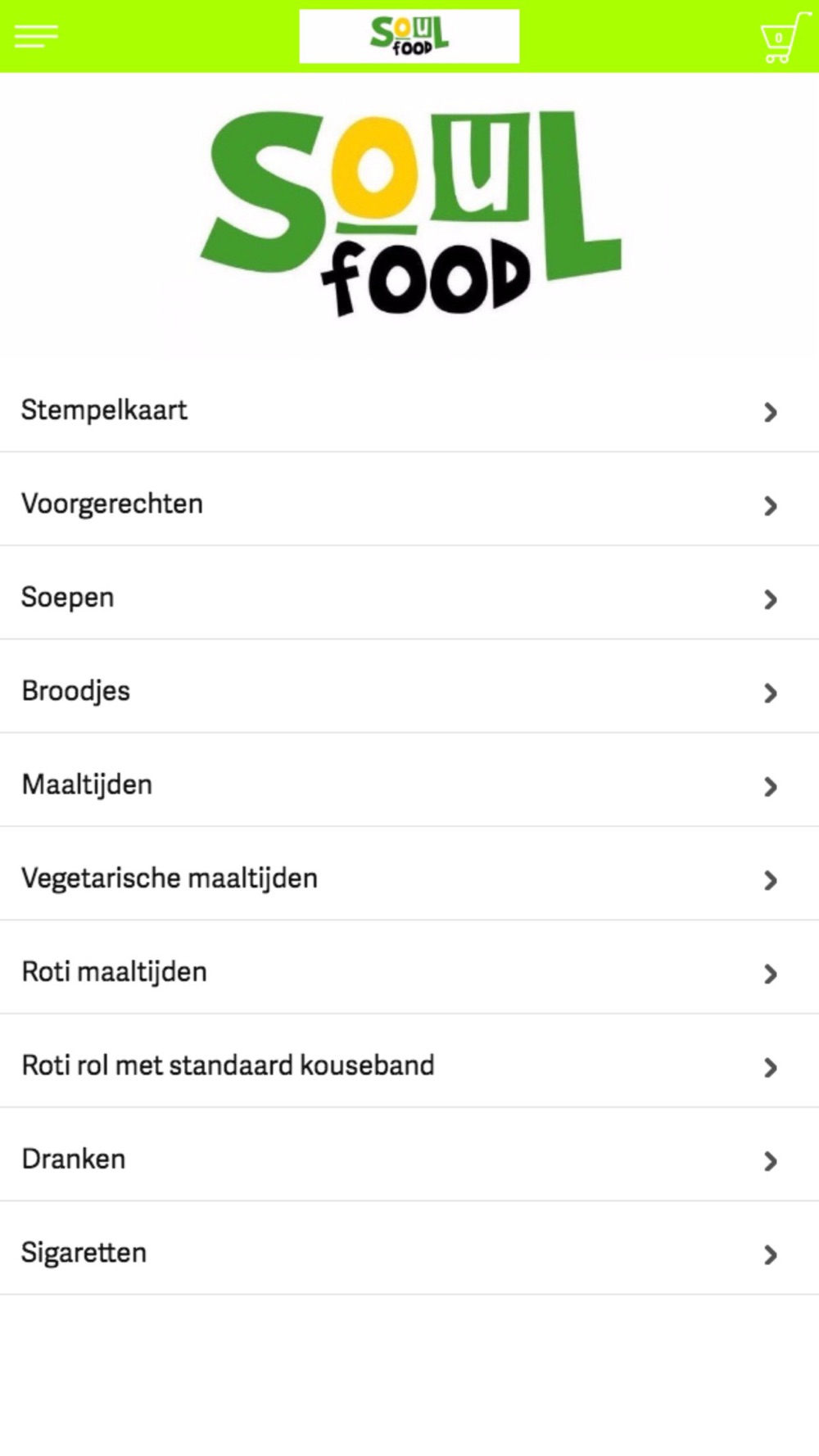Open the hamburger menu icon
The image size is (819, 1456).
36,36
